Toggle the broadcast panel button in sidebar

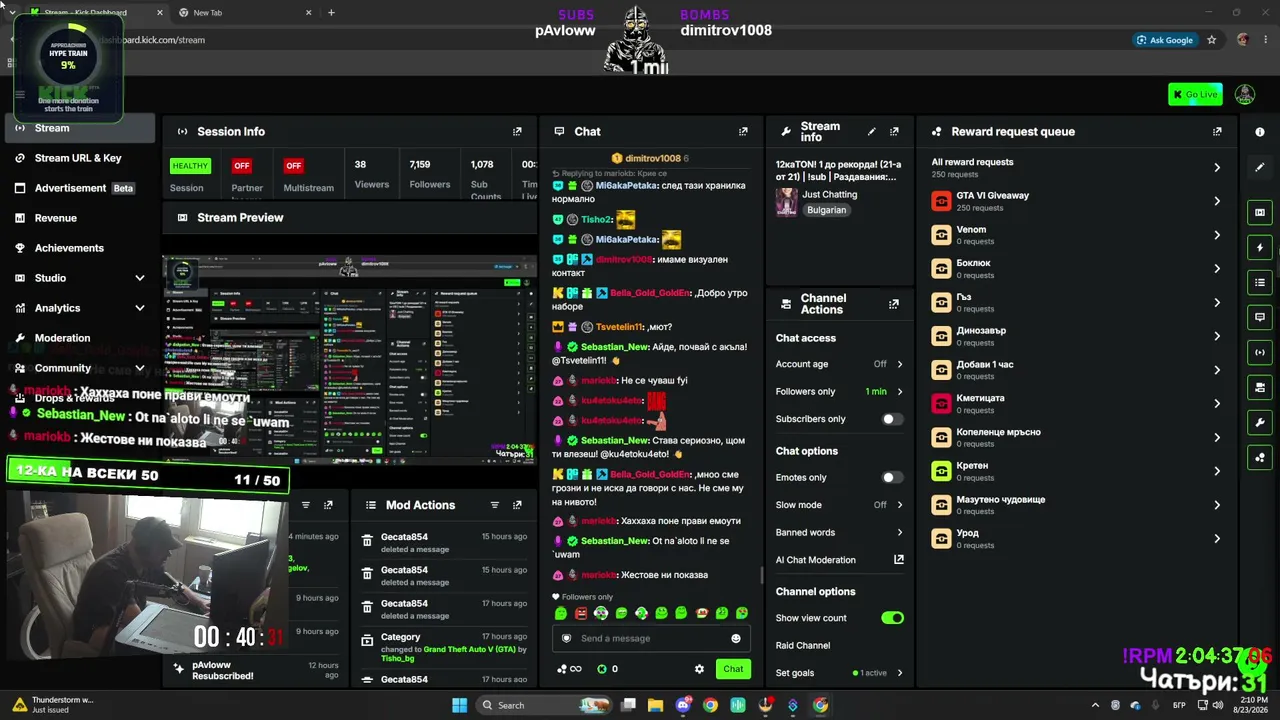(x=1260, y=352)
